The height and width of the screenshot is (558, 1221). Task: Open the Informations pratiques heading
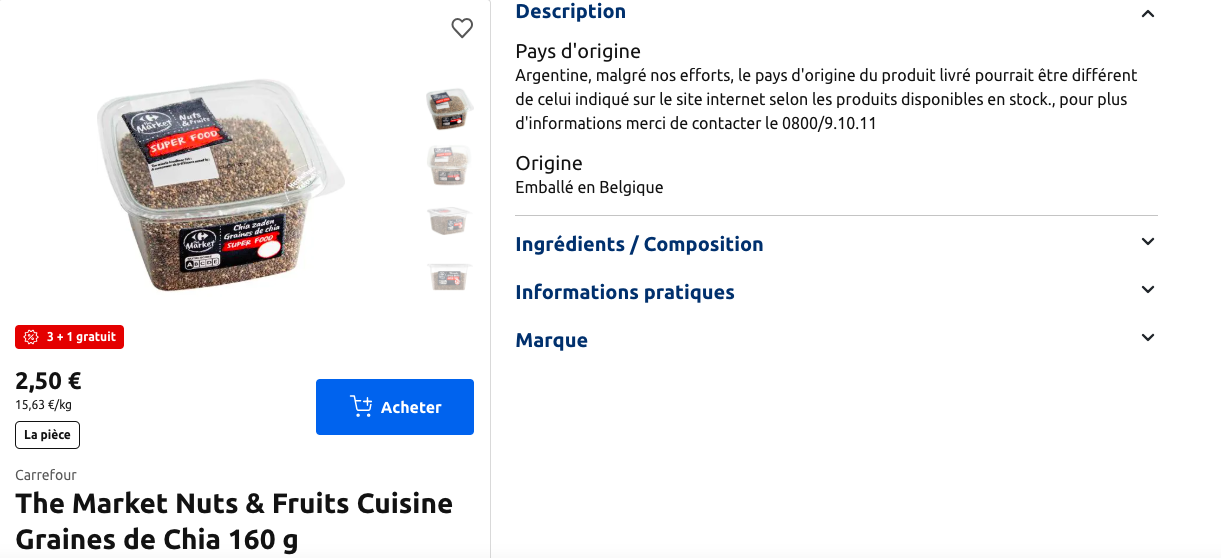click(x=625, y=292)
